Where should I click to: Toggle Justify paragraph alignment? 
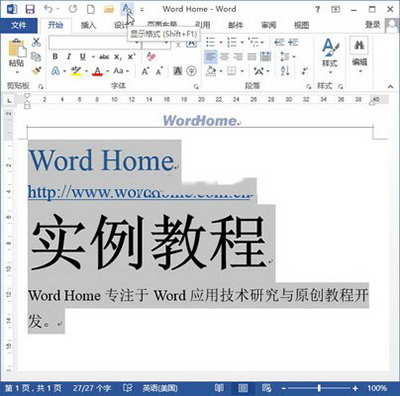[x=252, y=57]
